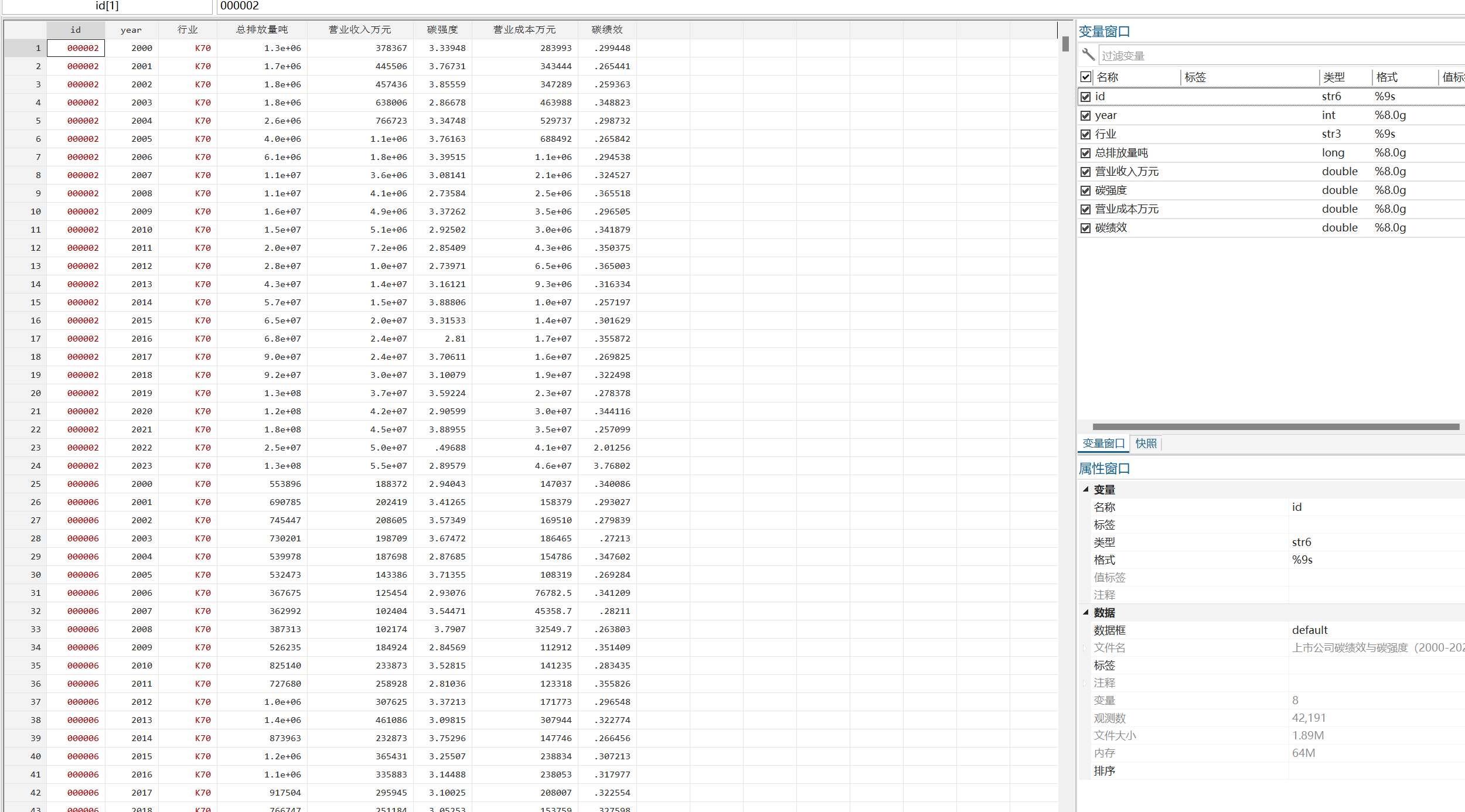This screenshot has height=812, width=1465.
Task: Expand the 文件名 property row arrow
Action: (x=1085, y=647)
